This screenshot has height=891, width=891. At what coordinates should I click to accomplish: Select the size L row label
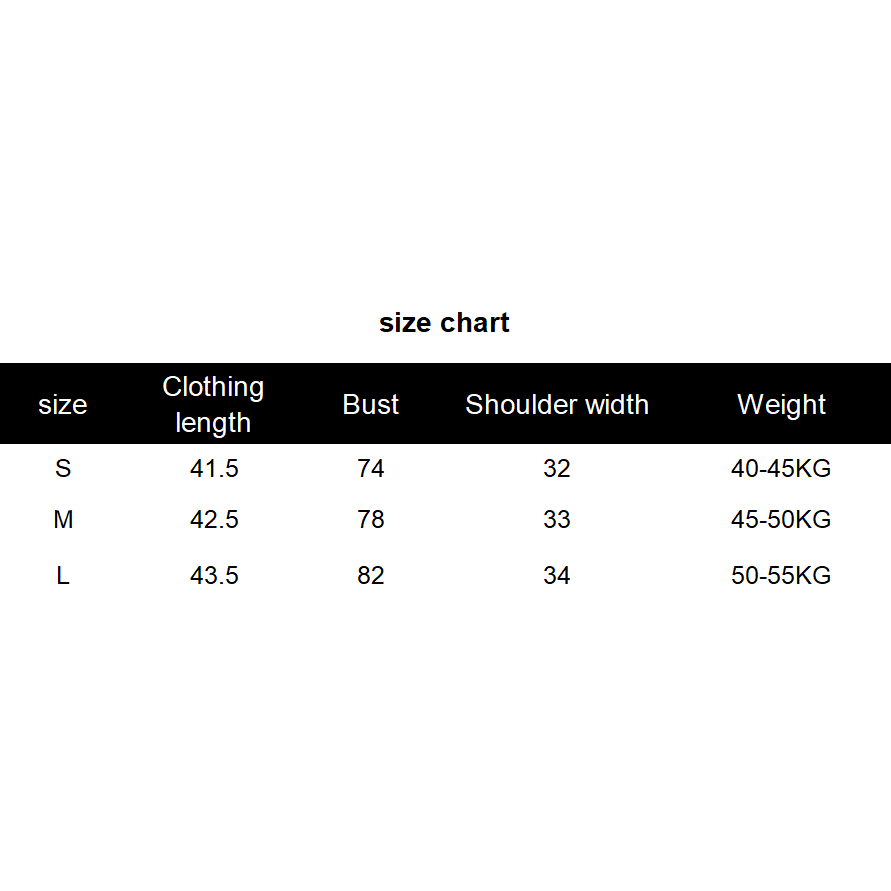pyautogui.click(x=63, y=576)
